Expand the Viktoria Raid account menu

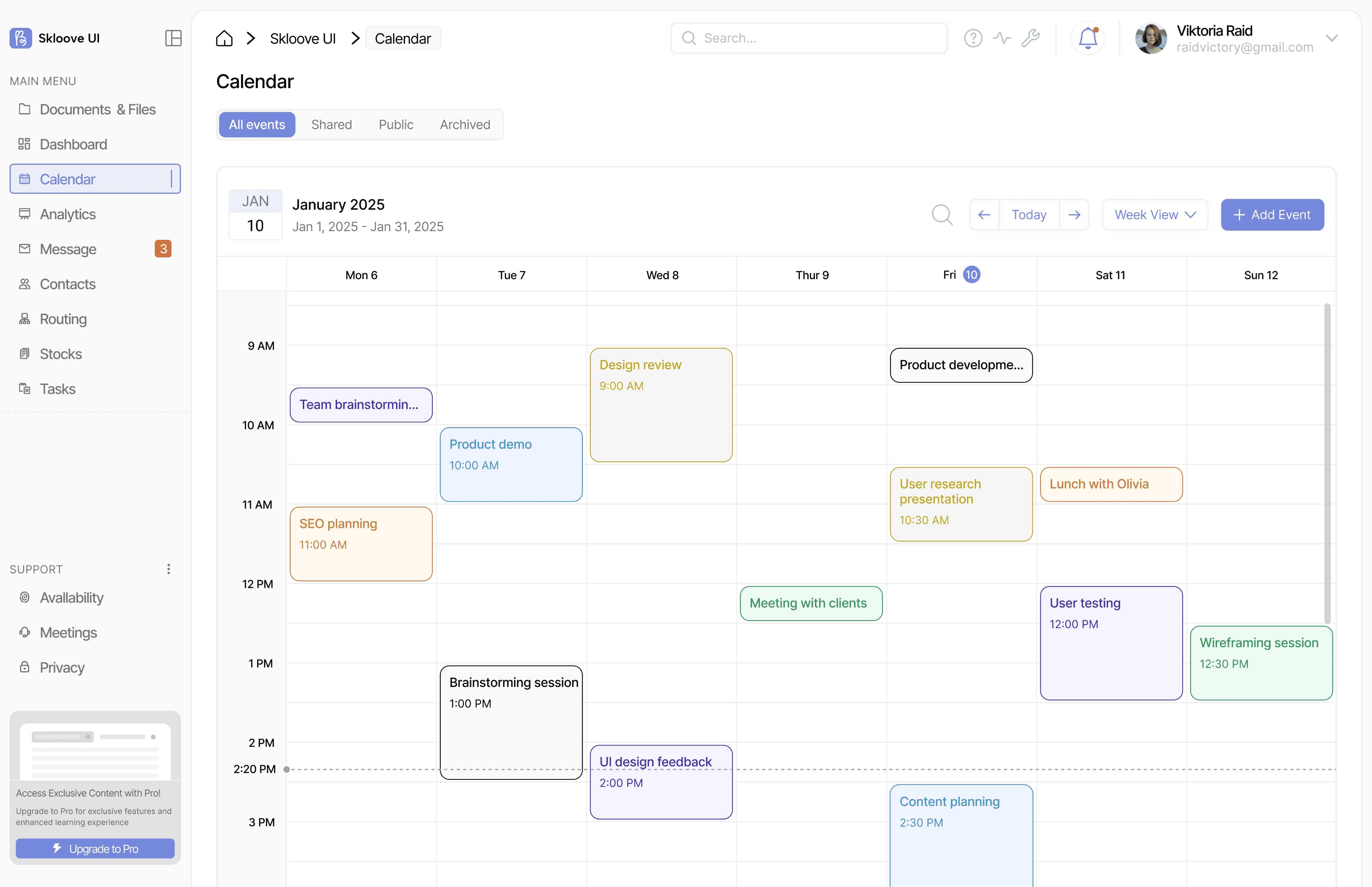1331,39
